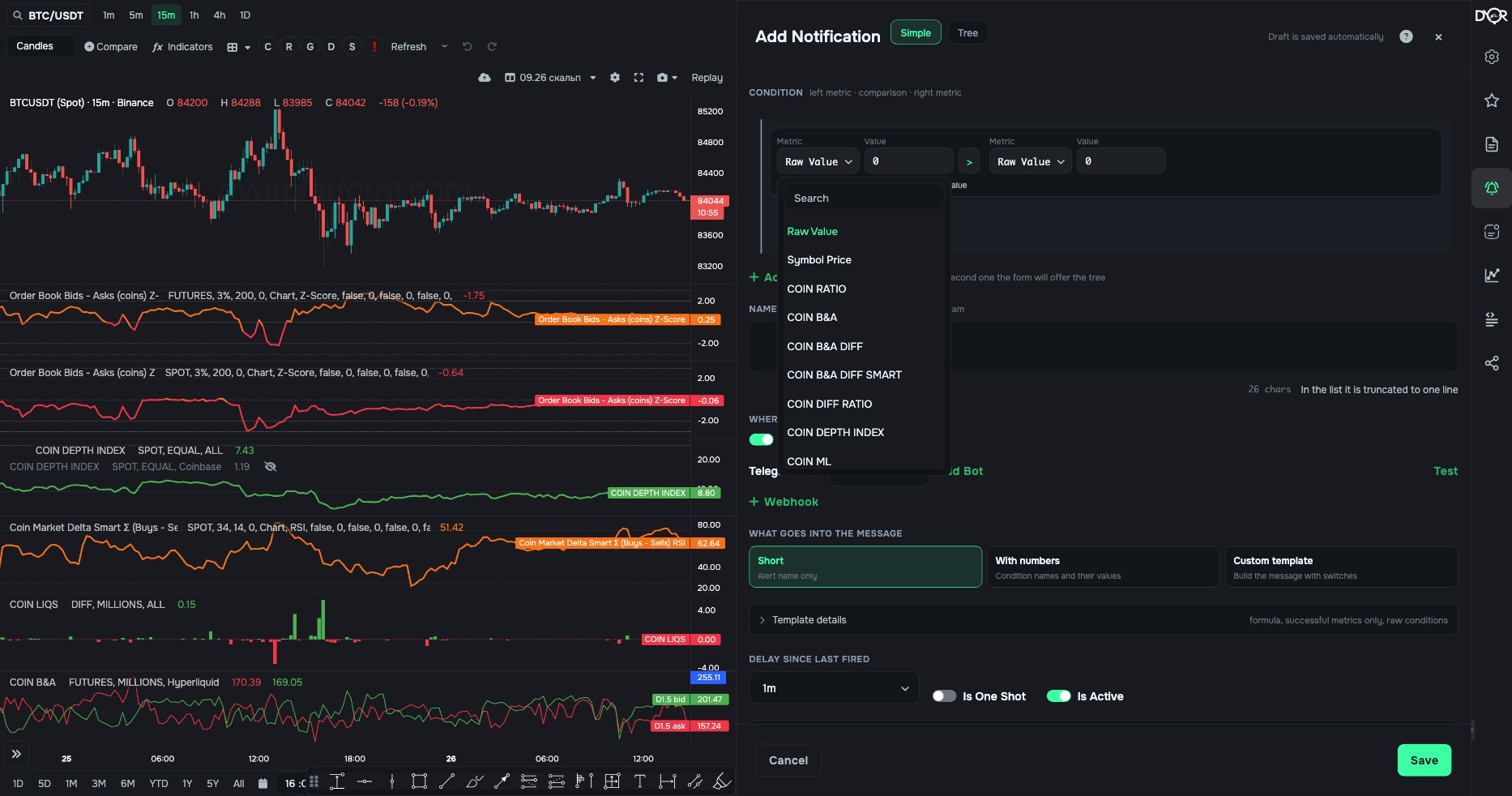Select the Short message option
Viewport: 1512px width, 796px height.
(x=865, y=567)
